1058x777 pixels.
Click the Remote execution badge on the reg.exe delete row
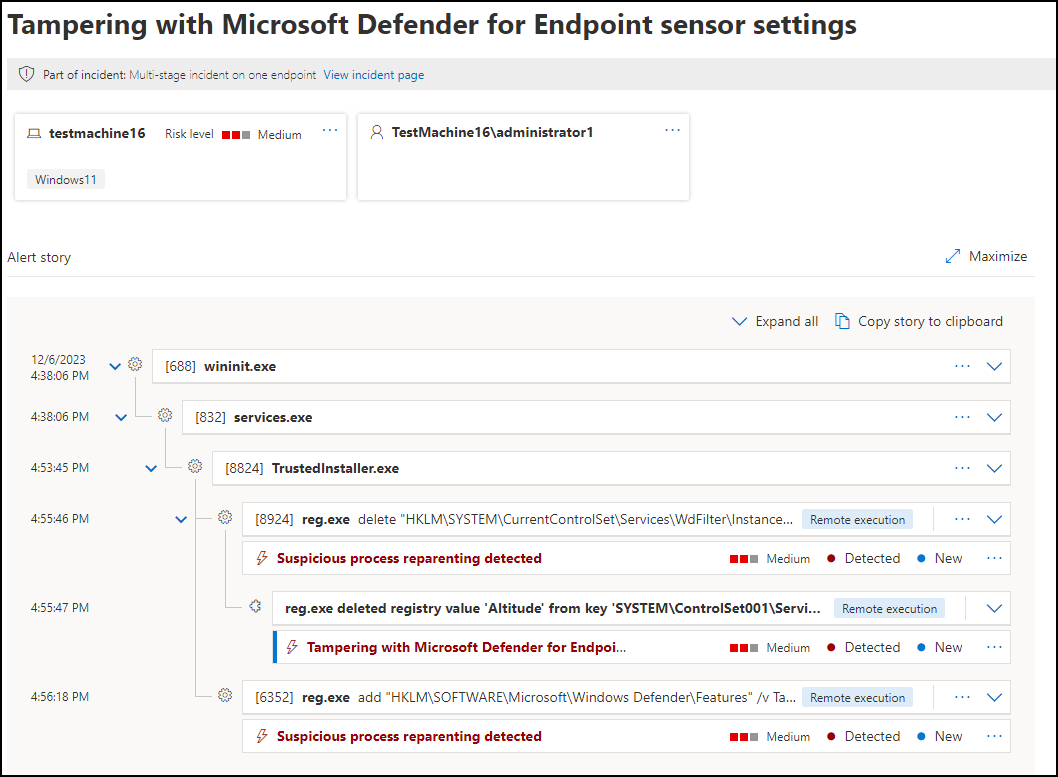point(857,519)
